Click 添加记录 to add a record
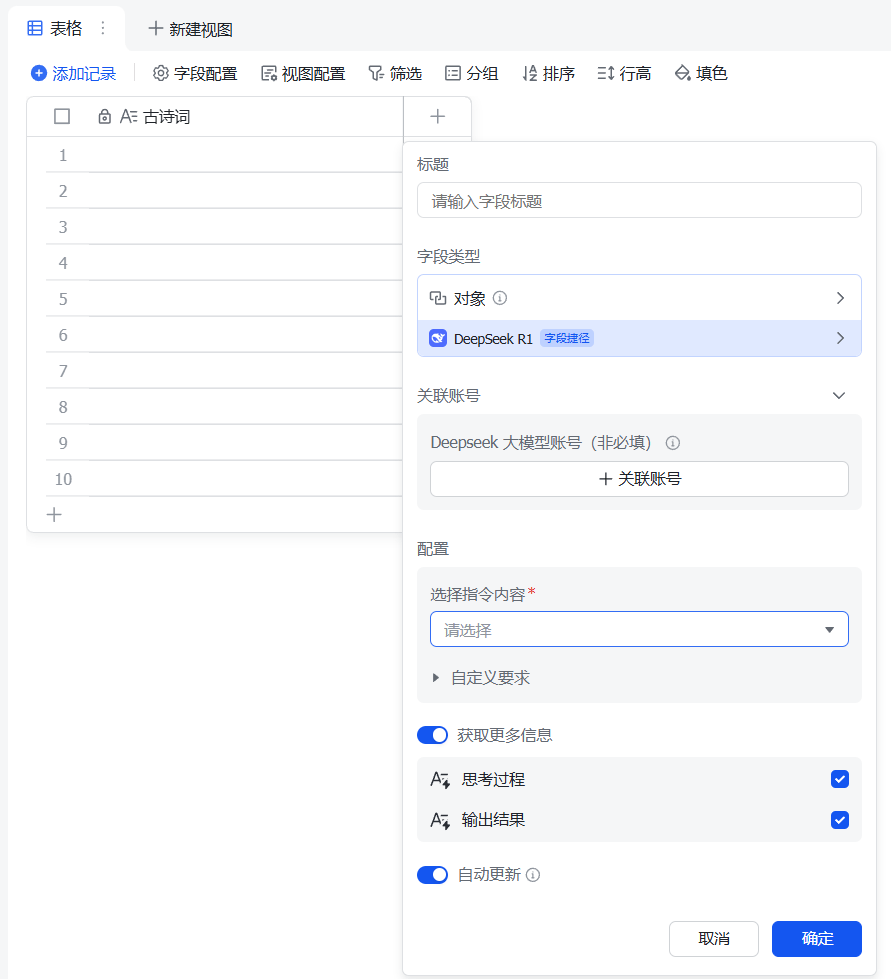This screenshot has height=979, width=891. (x=74, y=74)
